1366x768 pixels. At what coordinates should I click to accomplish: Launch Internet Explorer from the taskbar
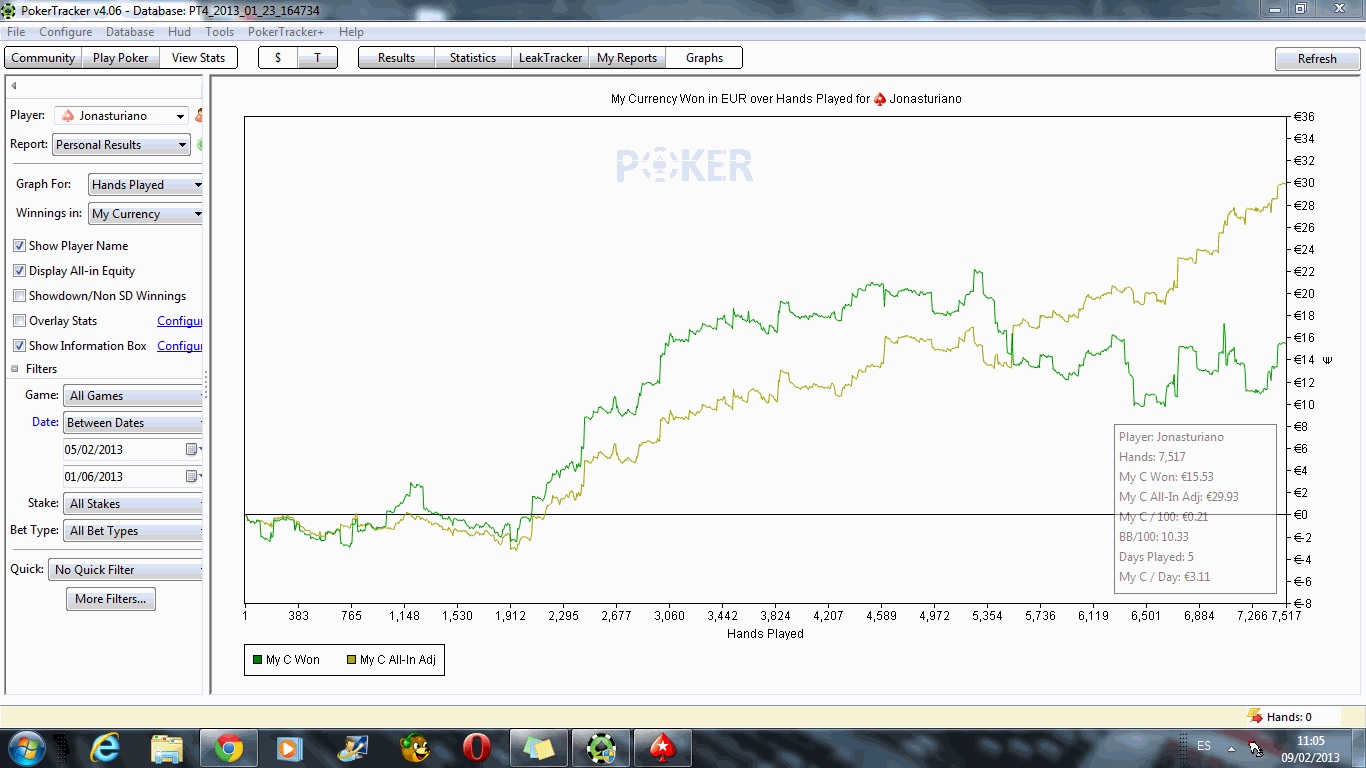(105, 748)
